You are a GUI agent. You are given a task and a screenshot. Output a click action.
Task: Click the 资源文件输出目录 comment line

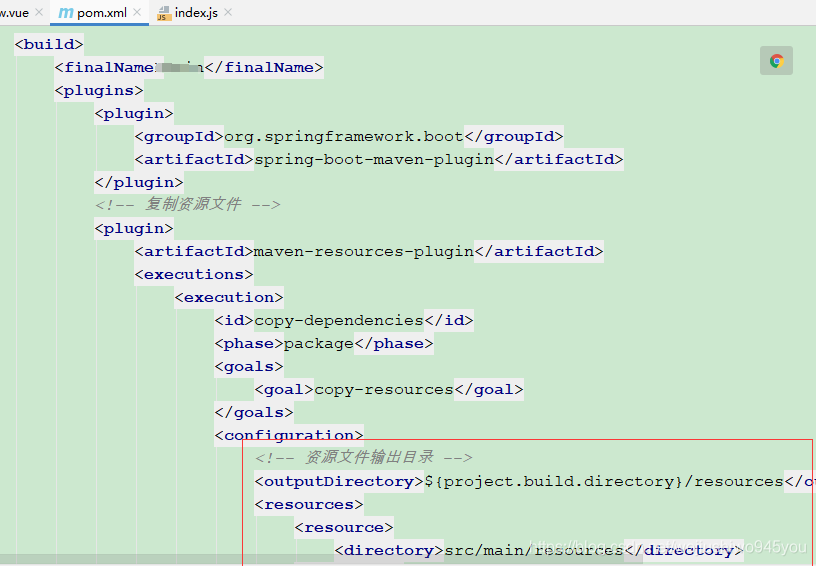pos(364,457)
